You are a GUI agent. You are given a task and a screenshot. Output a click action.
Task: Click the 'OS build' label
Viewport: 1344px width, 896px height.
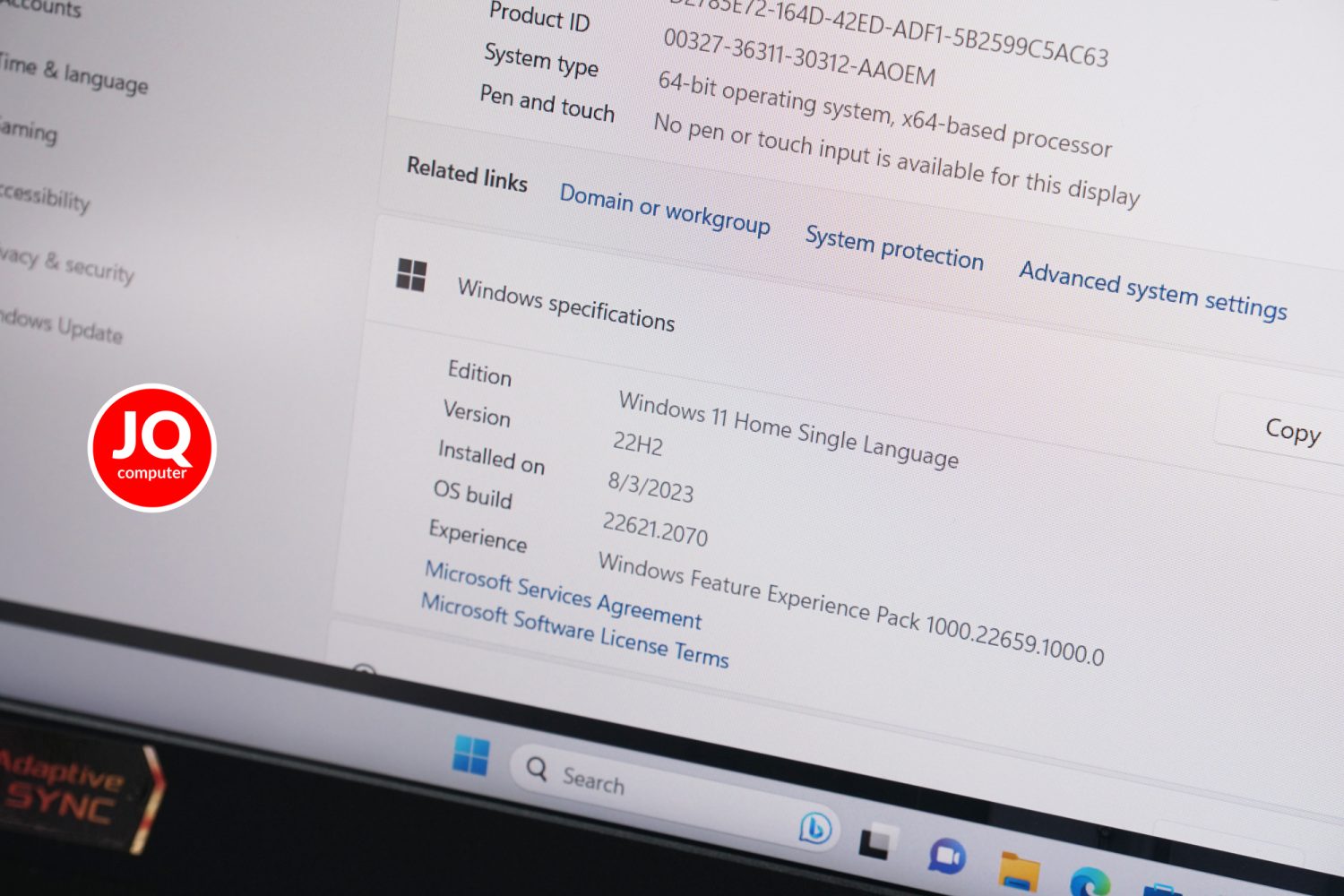pyautogui.click(x=472, y=493)
